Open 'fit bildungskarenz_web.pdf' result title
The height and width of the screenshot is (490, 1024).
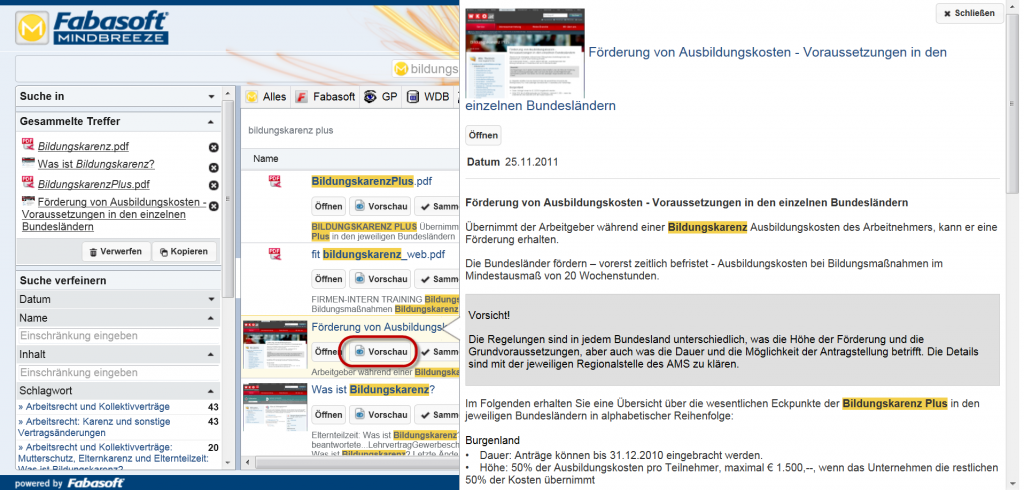coord(378,254)
